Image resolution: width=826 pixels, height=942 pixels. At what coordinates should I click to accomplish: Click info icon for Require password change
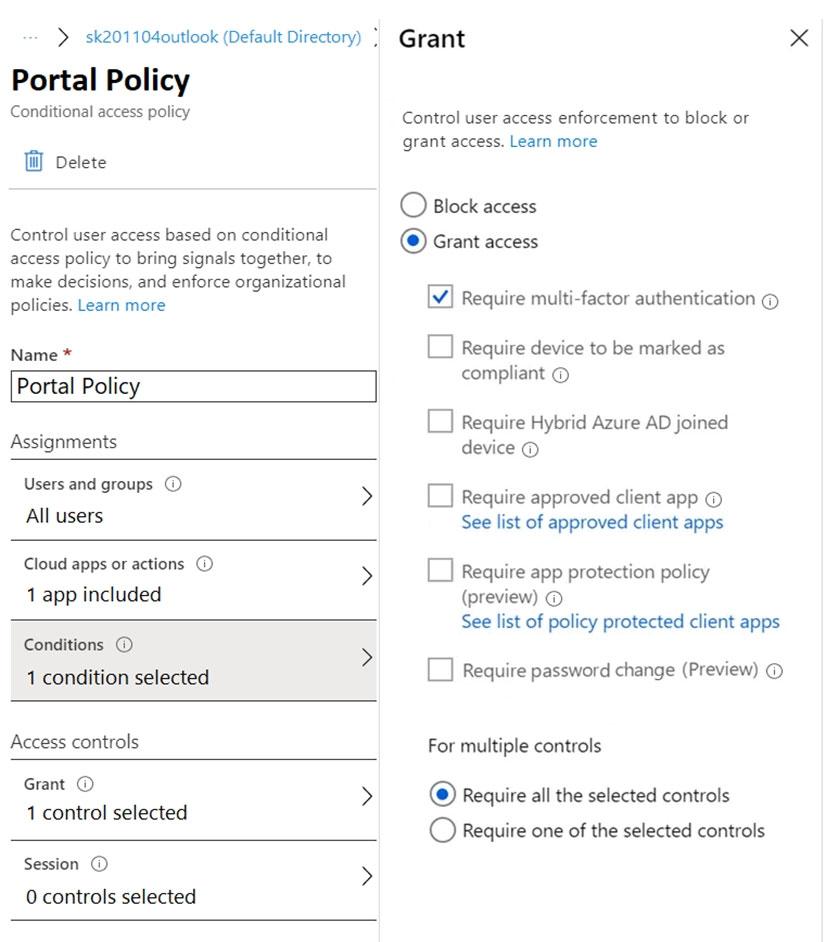tap(773, 671)
